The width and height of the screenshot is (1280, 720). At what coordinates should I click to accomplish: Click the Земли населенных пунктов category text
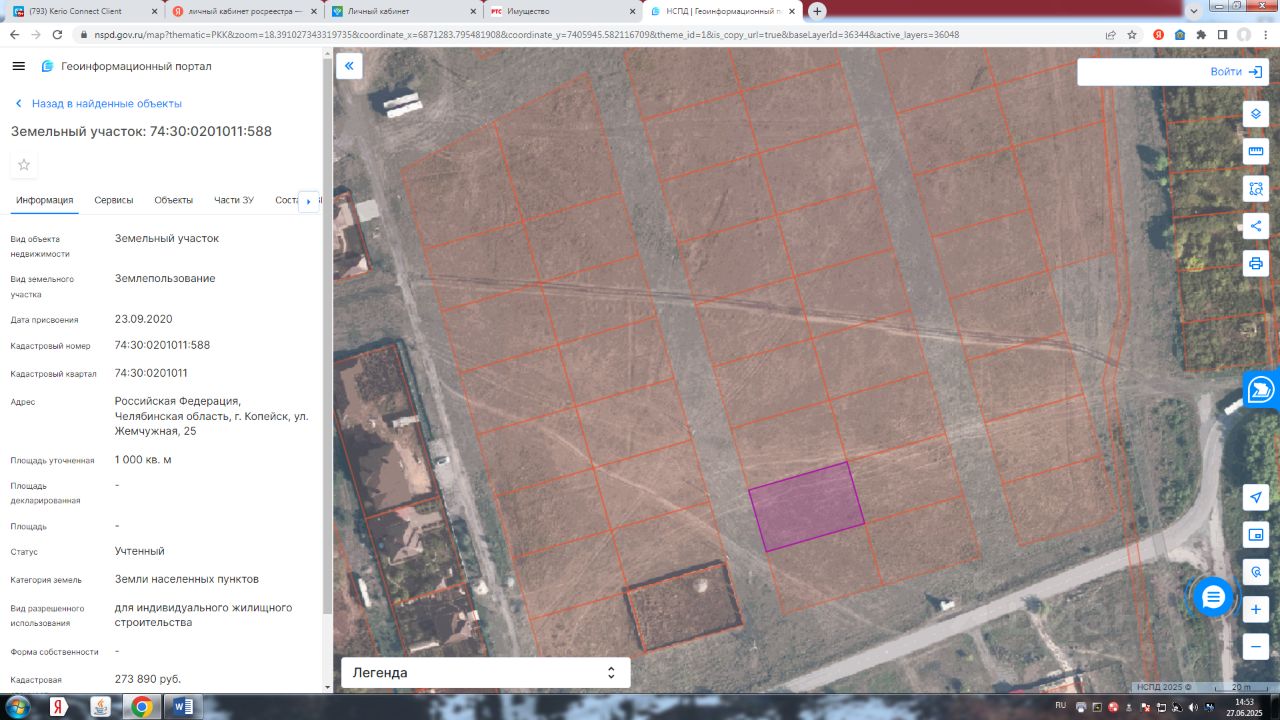click(187, 579)
